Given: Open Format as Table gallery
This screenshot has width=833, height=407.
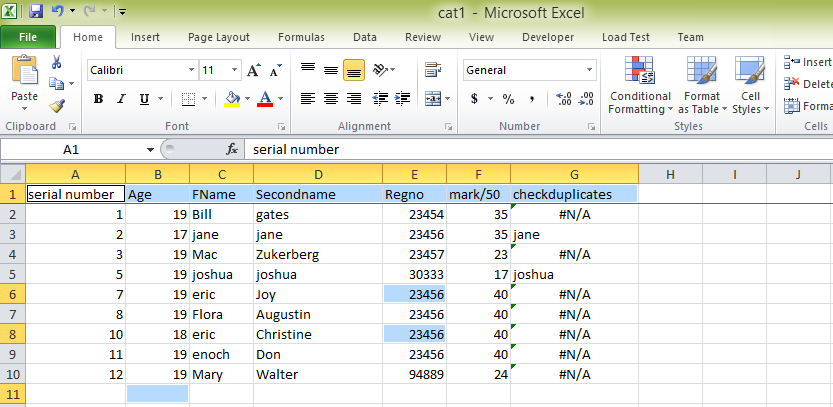Looking at the screenshot, I should (702, 86).
